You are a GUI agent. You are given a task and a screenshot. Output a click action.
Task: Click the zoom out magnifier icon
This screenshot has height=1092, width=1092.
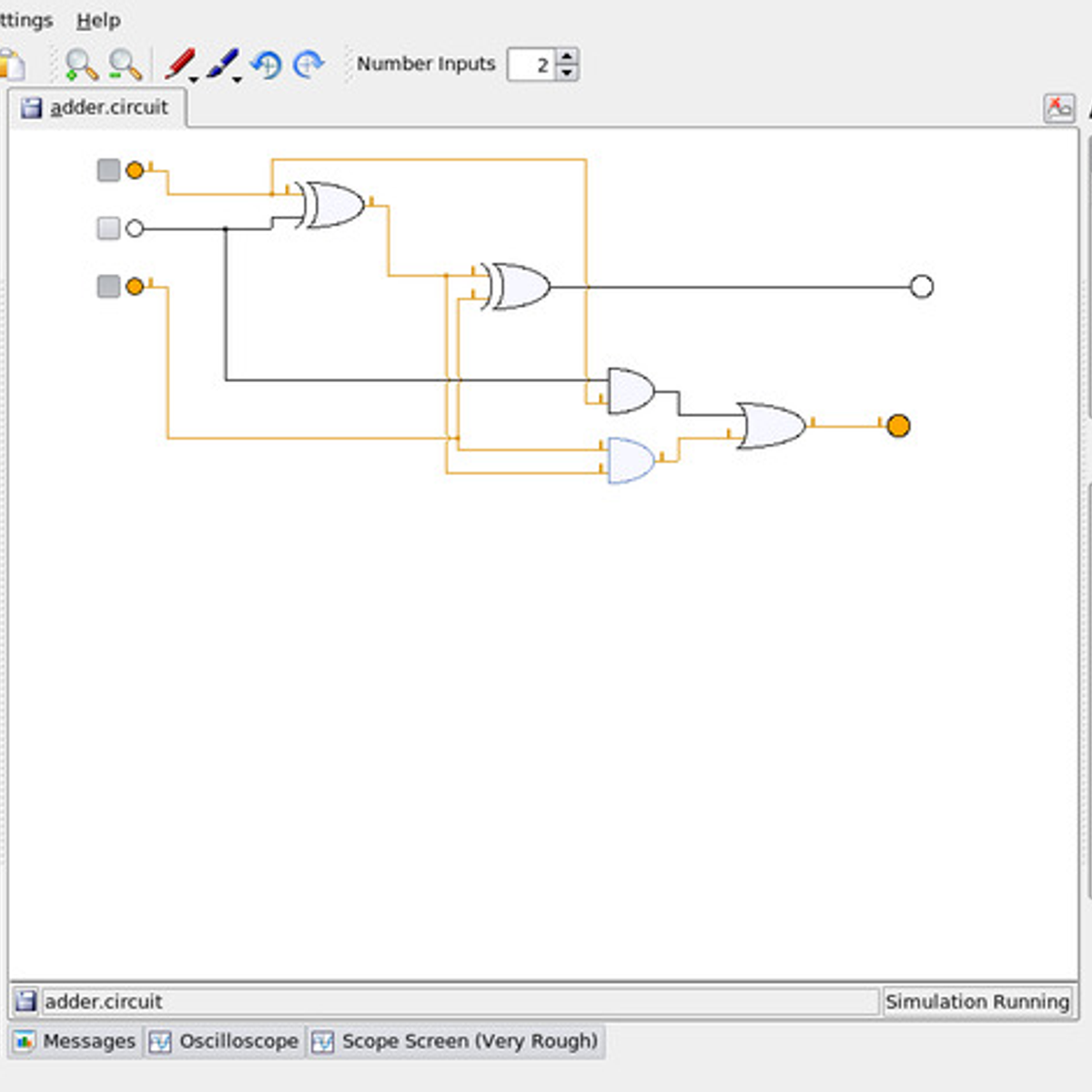point(125,65)
